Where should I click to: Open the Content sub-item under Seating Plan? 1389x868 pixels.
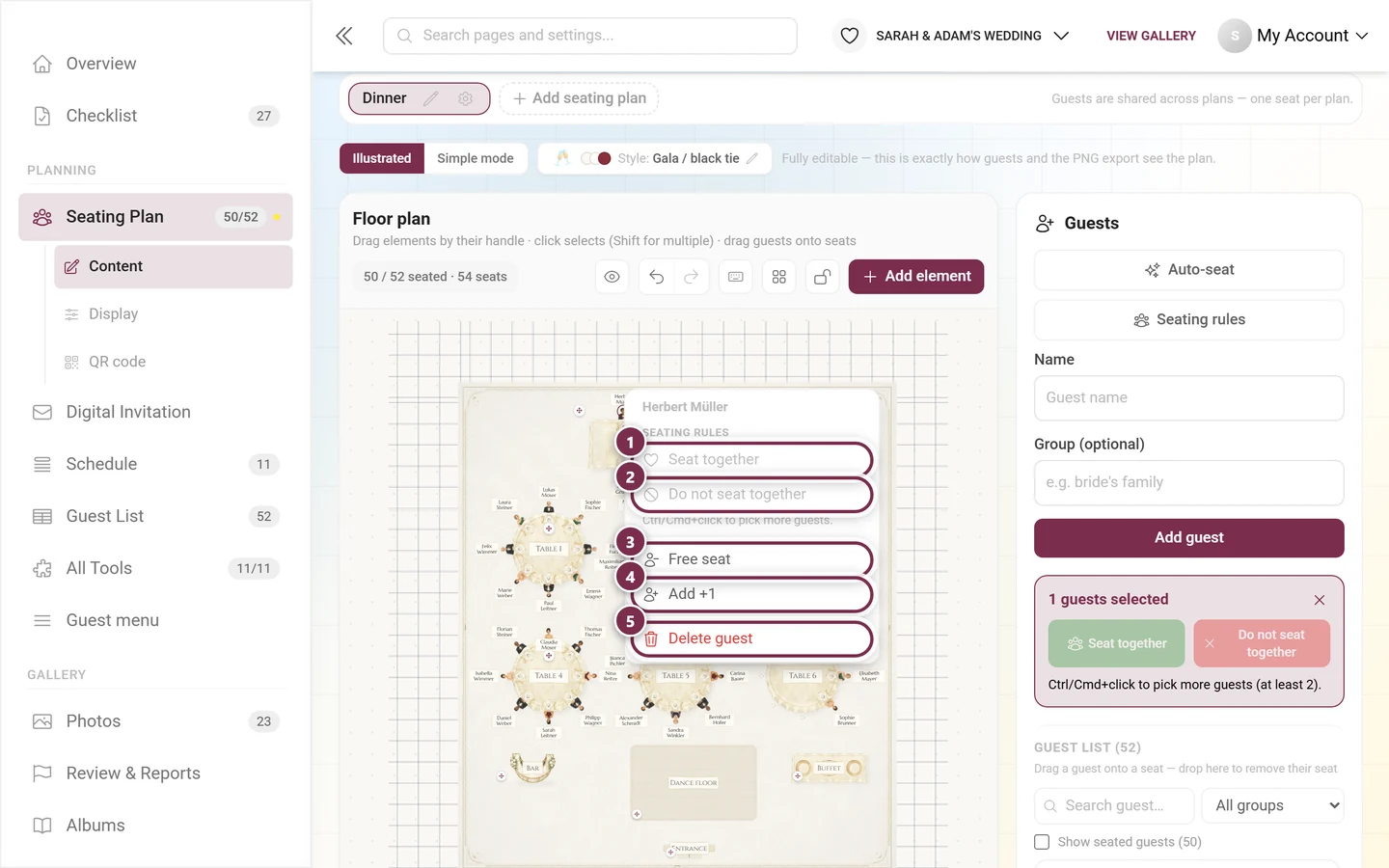(x=174, y=266)
